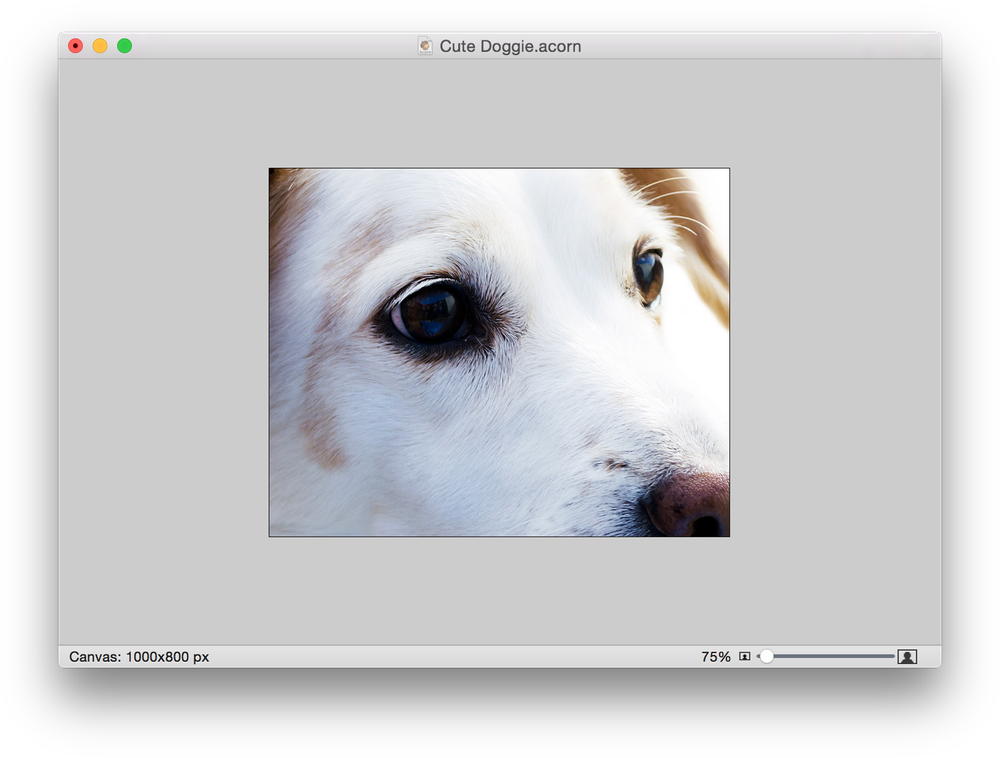
Task: Click the gray workspace area above the canvas
Action: 500,110
